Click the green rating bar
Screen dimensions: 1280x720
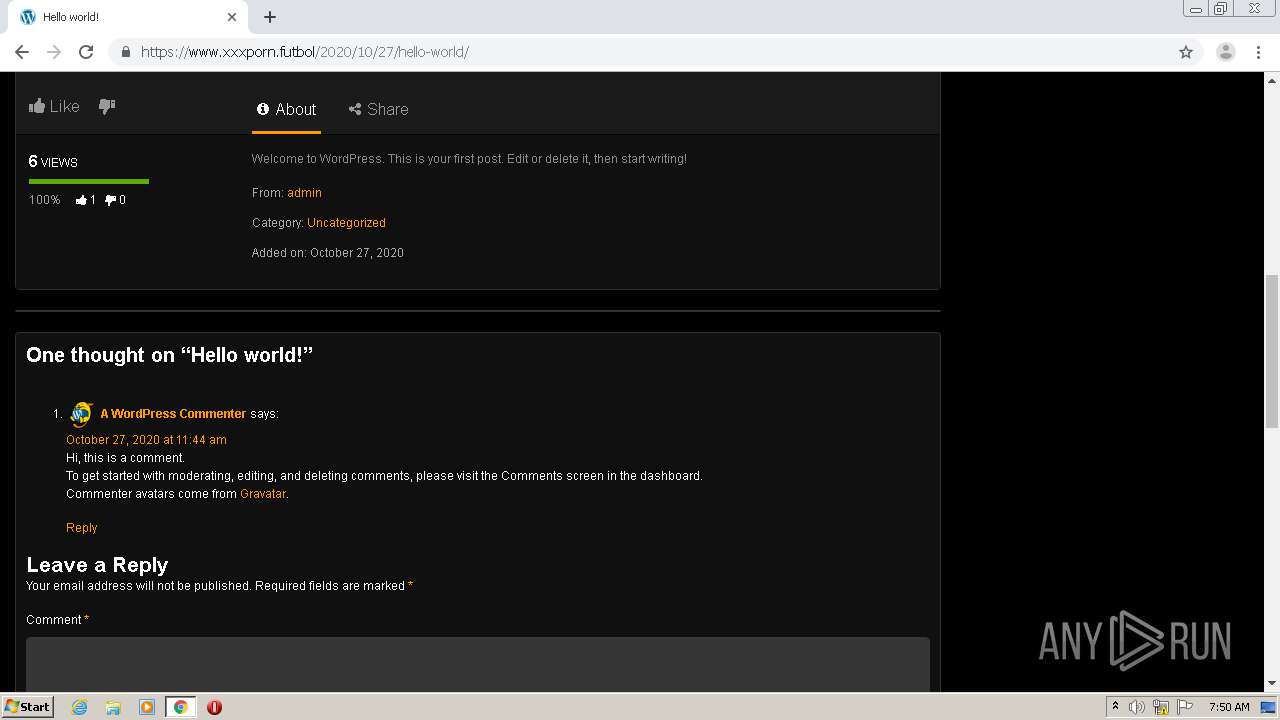tap(89, 181)
